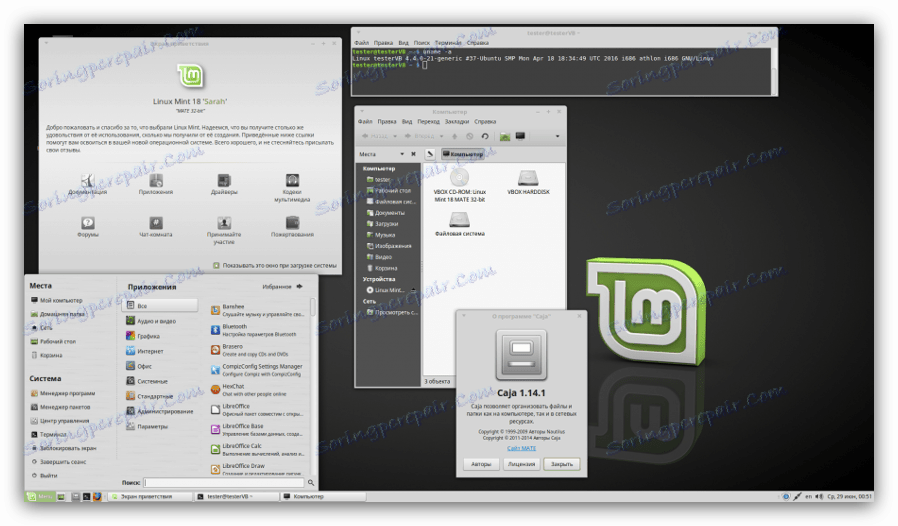Open the Назад history dropdown arrow in Caja
Viewport: 898px width, 526px height.
[395, 136]
